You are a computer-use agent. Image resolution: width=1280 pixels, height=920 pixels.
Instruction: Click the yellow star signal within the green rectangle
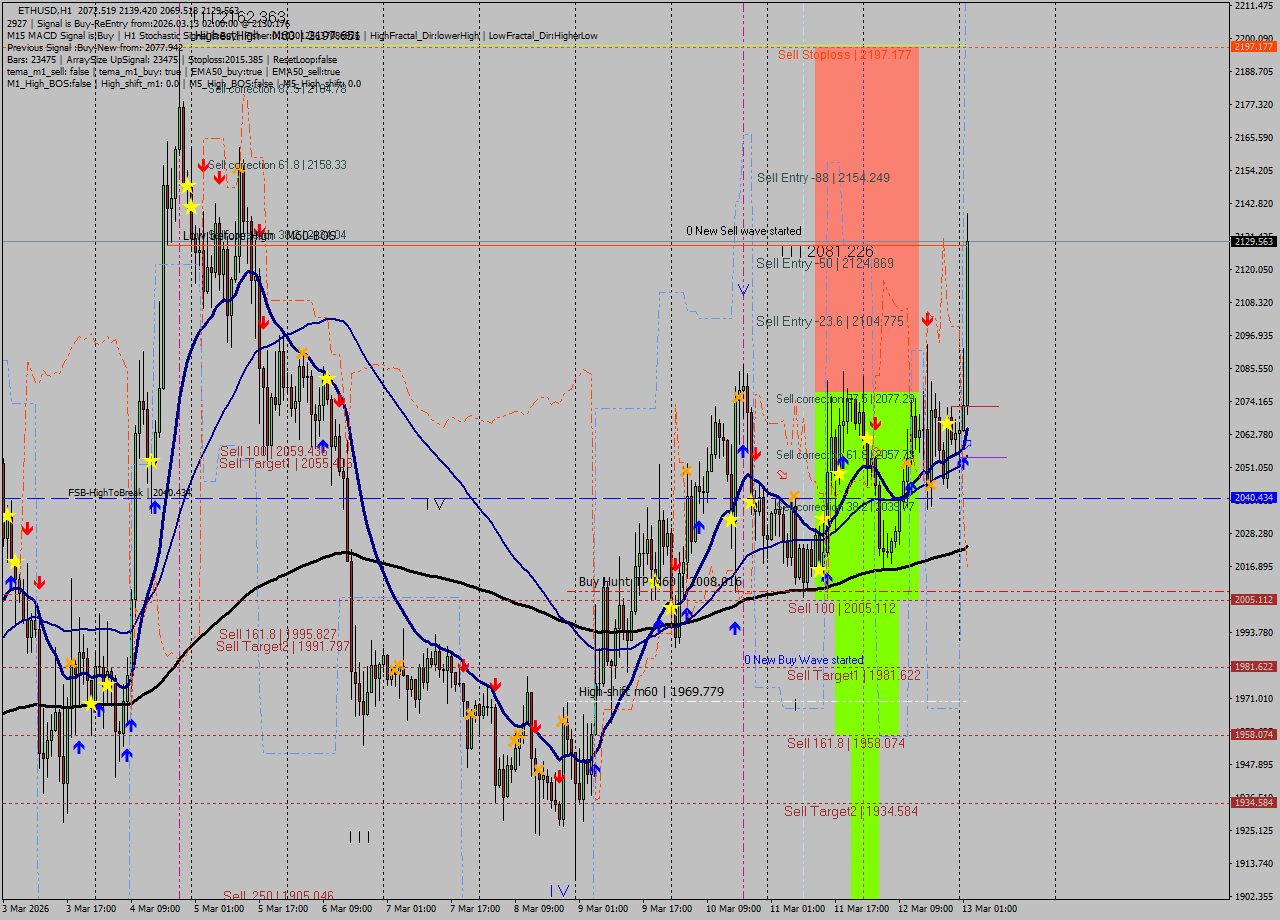865,437
